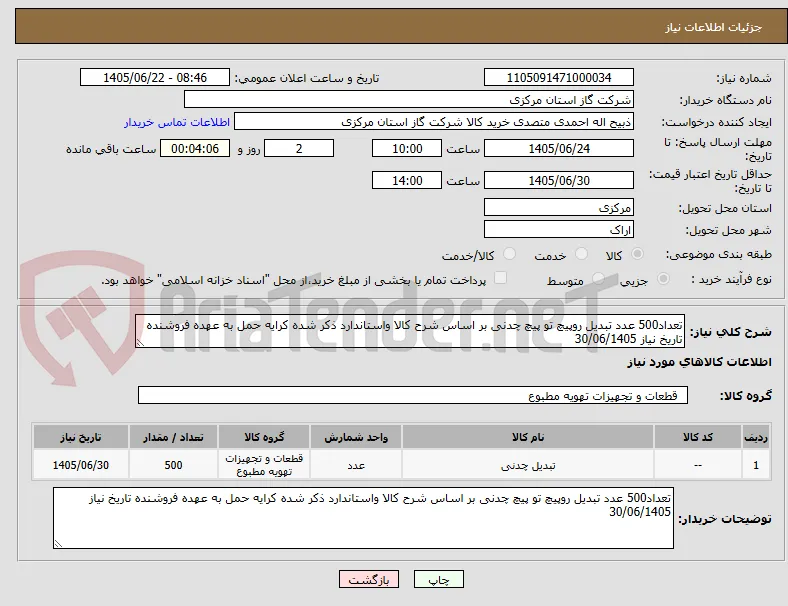Click the بازگشت back button
Viewport: 788px width, 606px height.
point(369,579)
